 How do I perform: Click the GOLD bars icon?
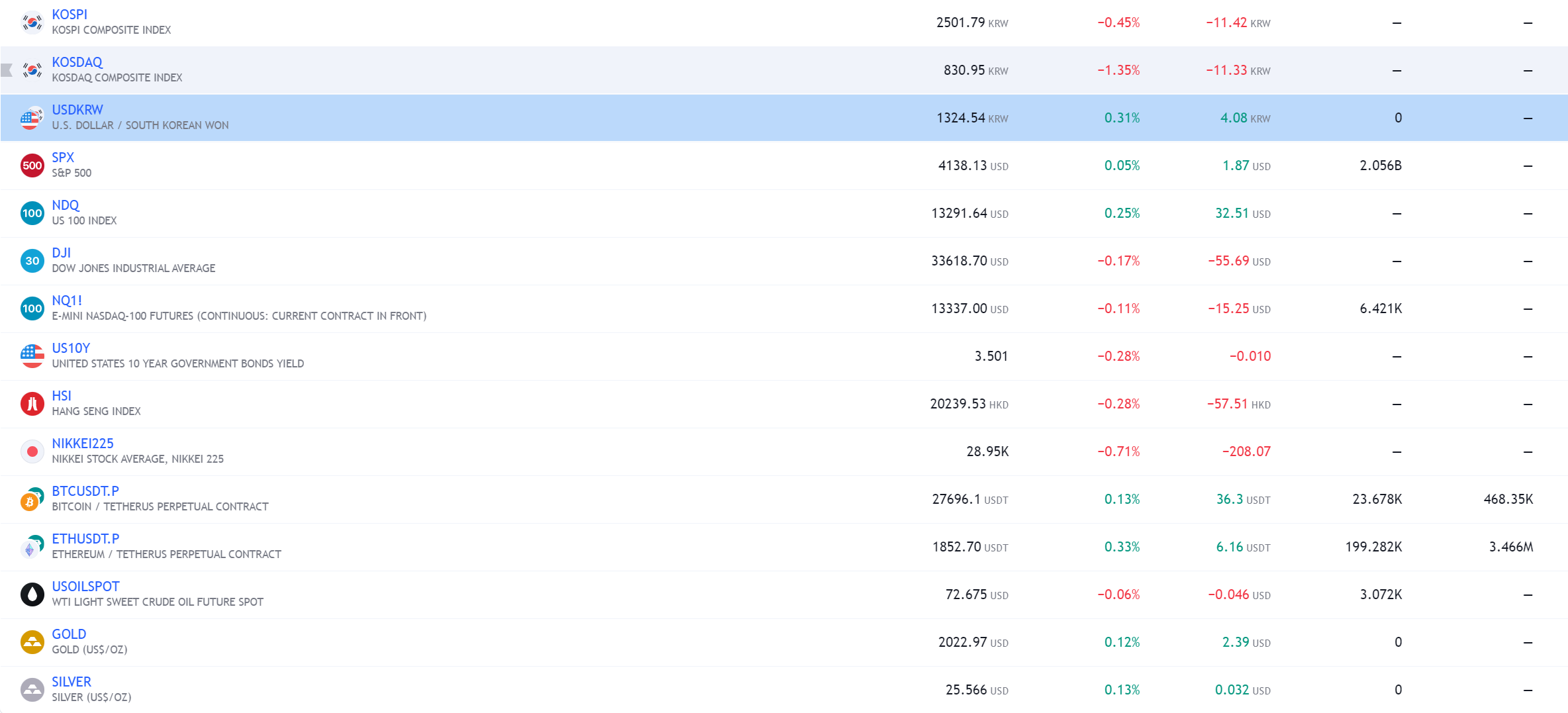click(32, 642)
